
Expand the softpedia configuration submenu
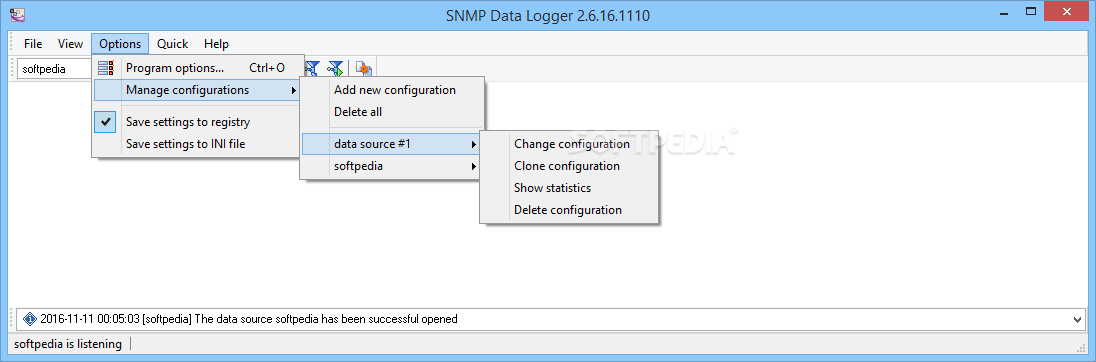(x=391, y=166)
